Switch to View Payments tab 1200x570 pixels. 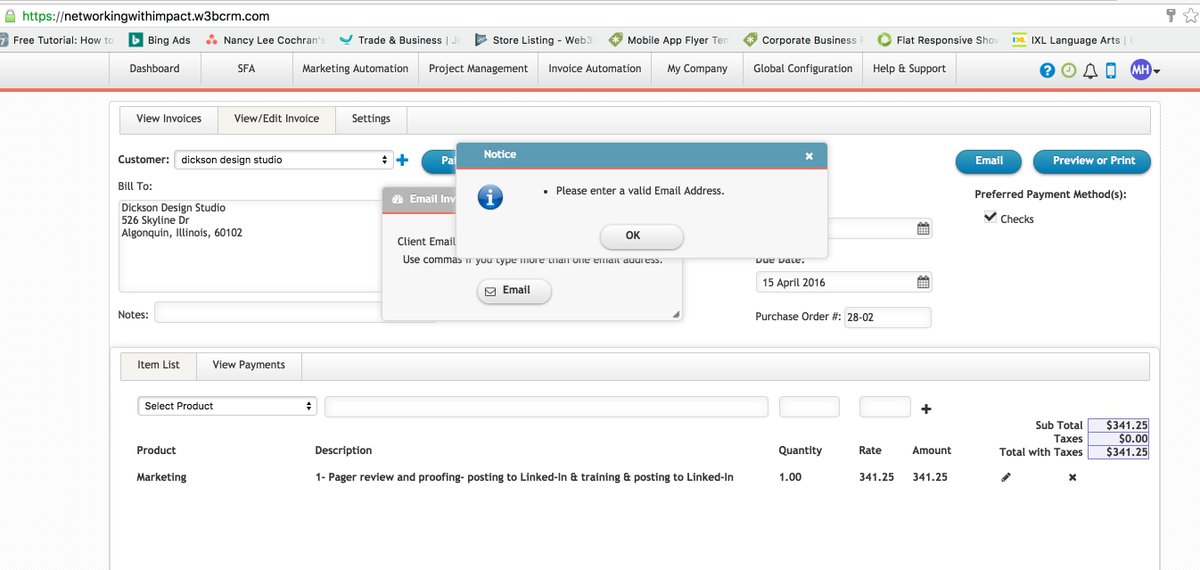coord(249,365)
